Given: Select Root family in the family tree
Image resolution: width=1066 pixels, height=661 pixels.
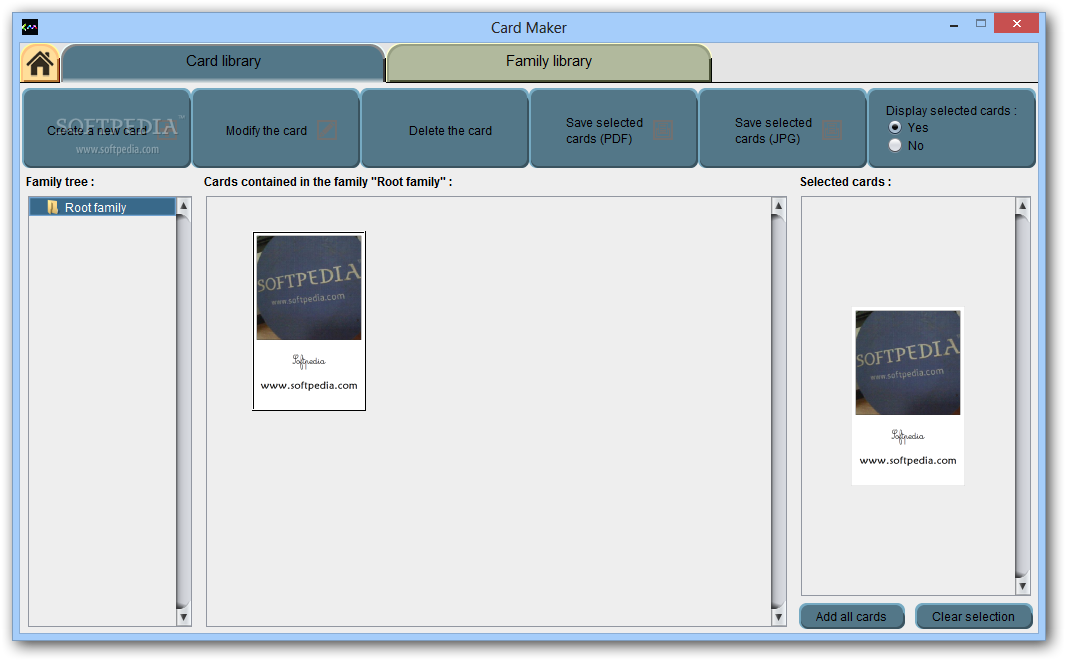Looking at the screenshot, I should [x=102, y=207].
